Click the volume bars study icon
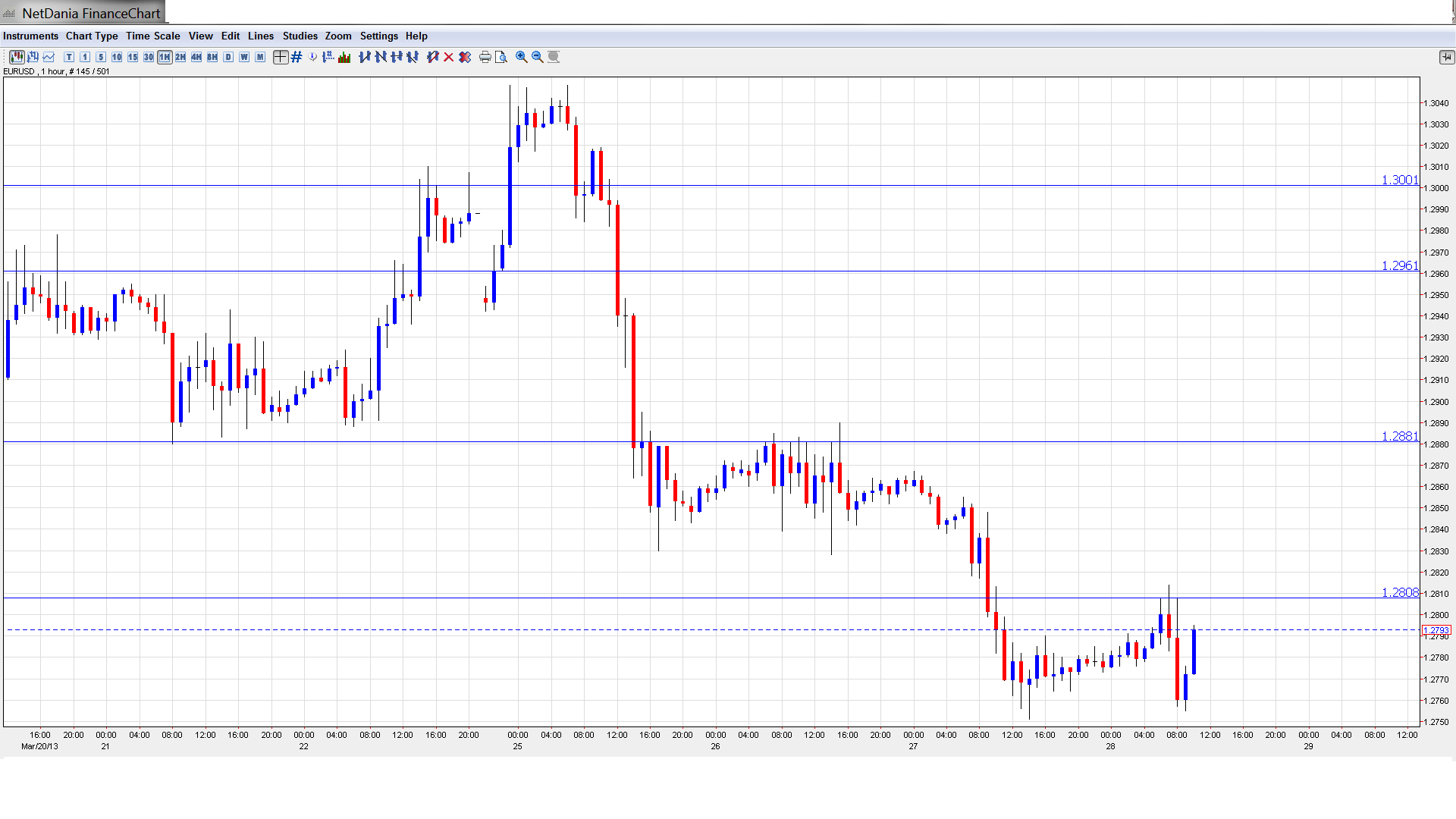Viewport: 1456px width, 819px height. 344,57
